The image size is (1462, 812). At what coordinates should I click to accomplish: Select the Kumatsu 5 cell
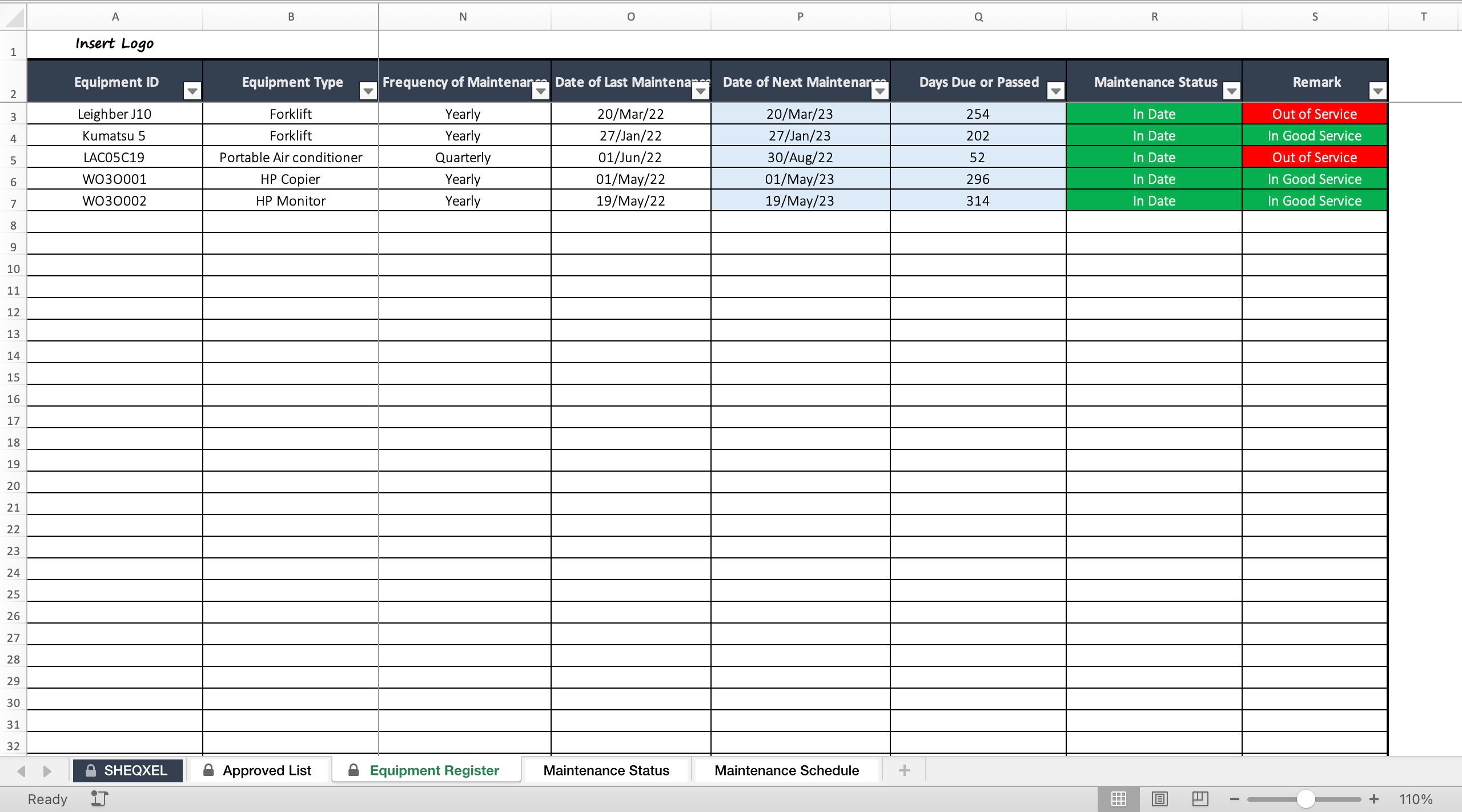[x=115, y=135]
